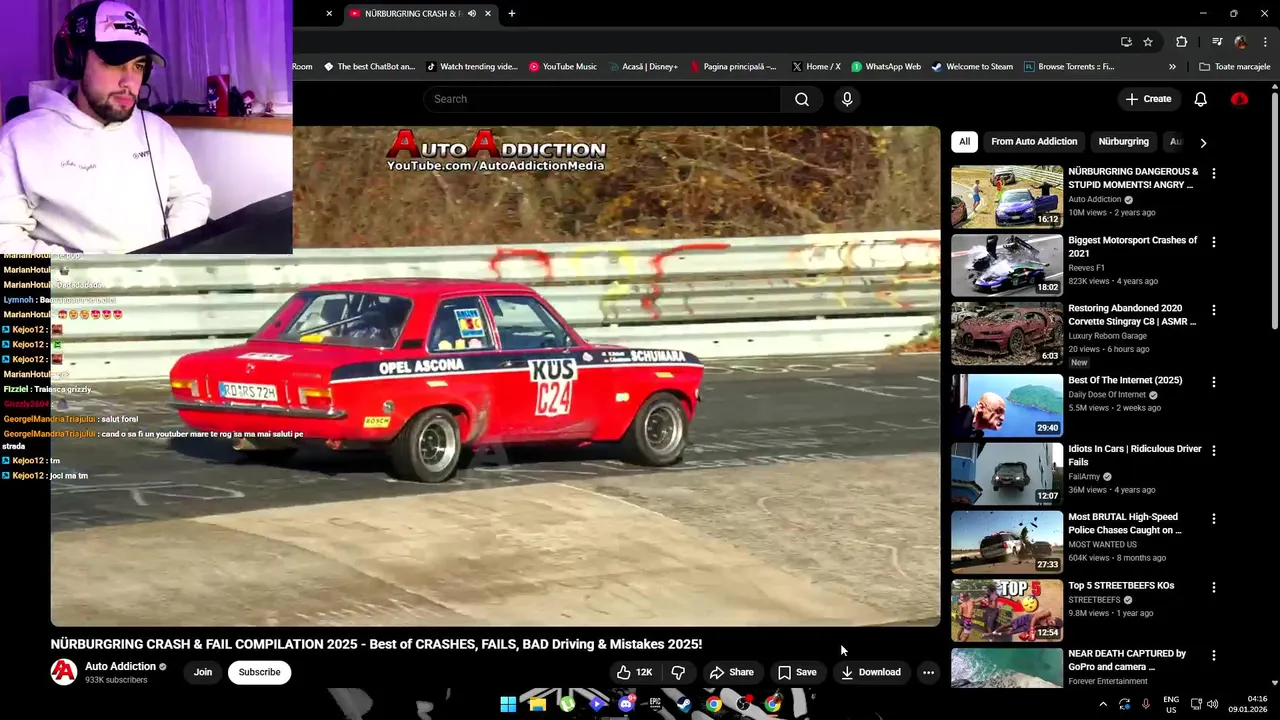
Task: Click the install app icon in address bar
Action: tap(1126, 42)
